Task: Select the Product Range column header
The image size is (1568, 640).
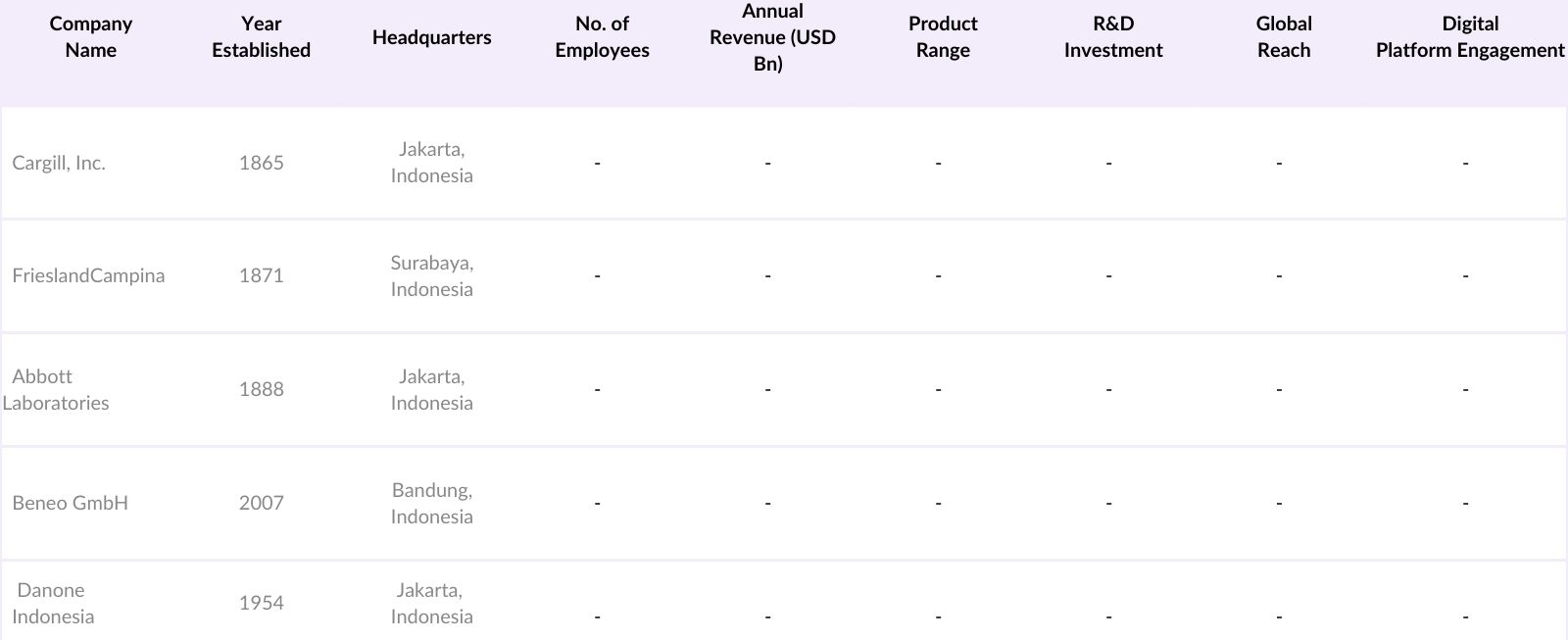Action: tap(943, 37)
